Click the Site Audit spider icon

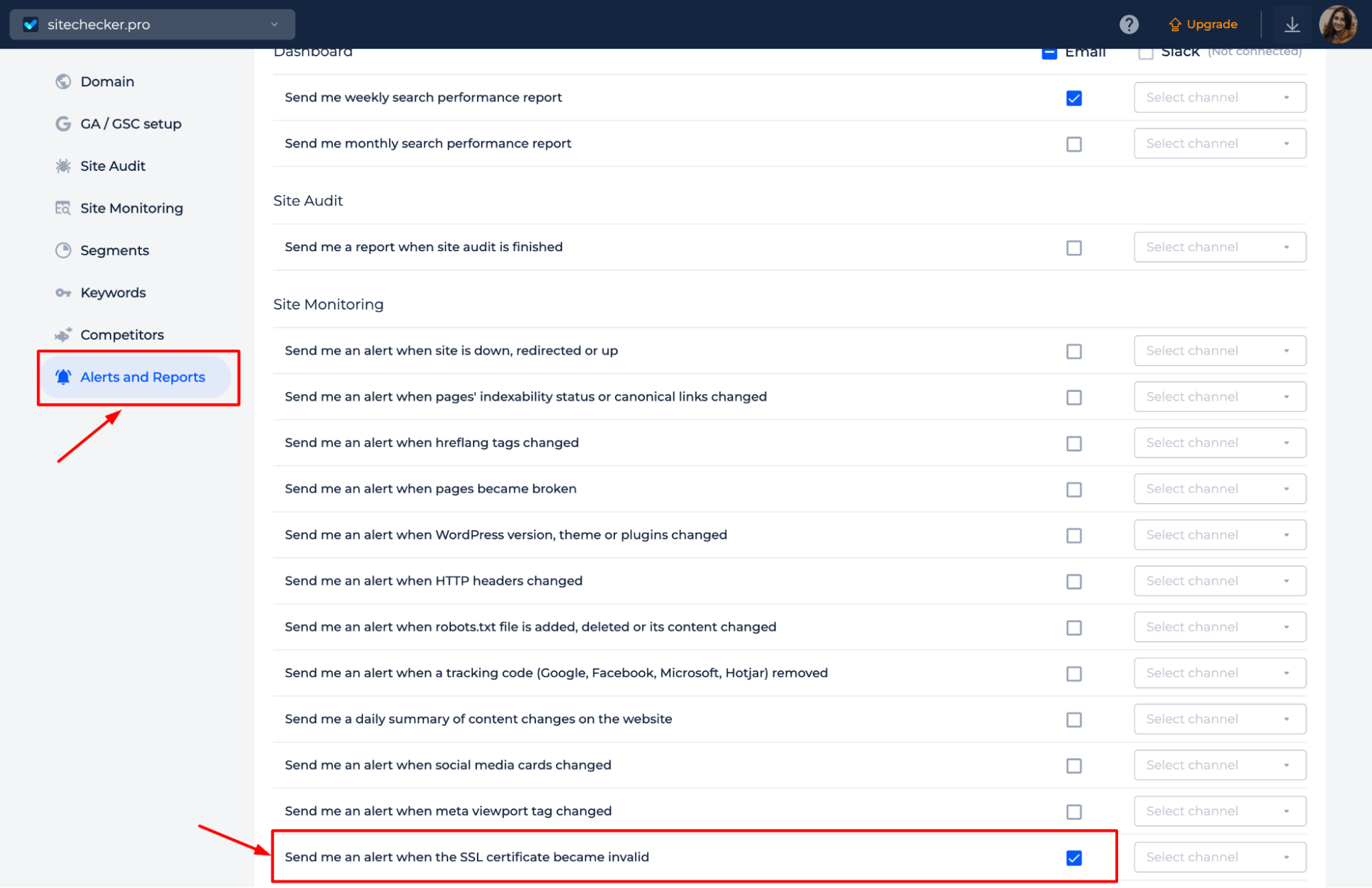[63, 166]
